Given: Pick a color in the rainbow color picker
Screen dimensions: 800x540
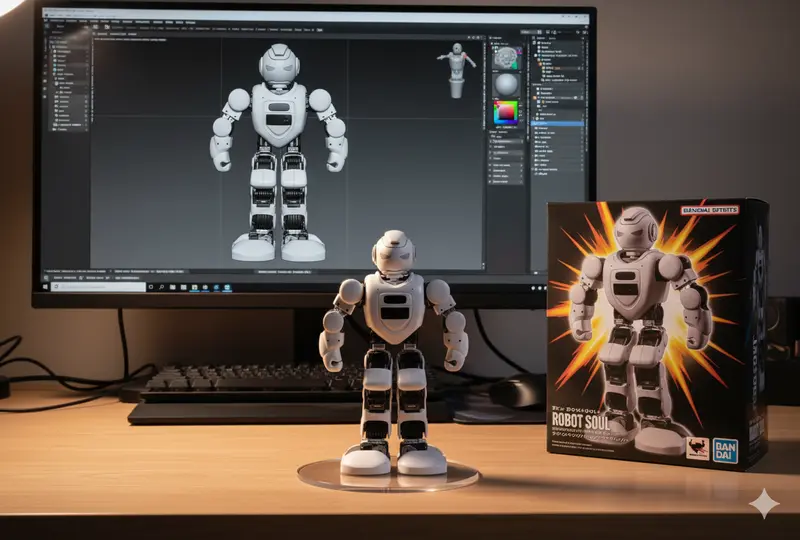Looking at the screenshot, I should click(507, 112).
